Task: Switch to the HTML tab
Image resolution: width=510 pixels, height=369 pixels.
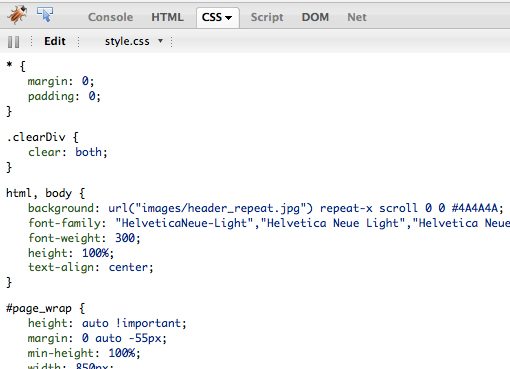Action: 167,17
